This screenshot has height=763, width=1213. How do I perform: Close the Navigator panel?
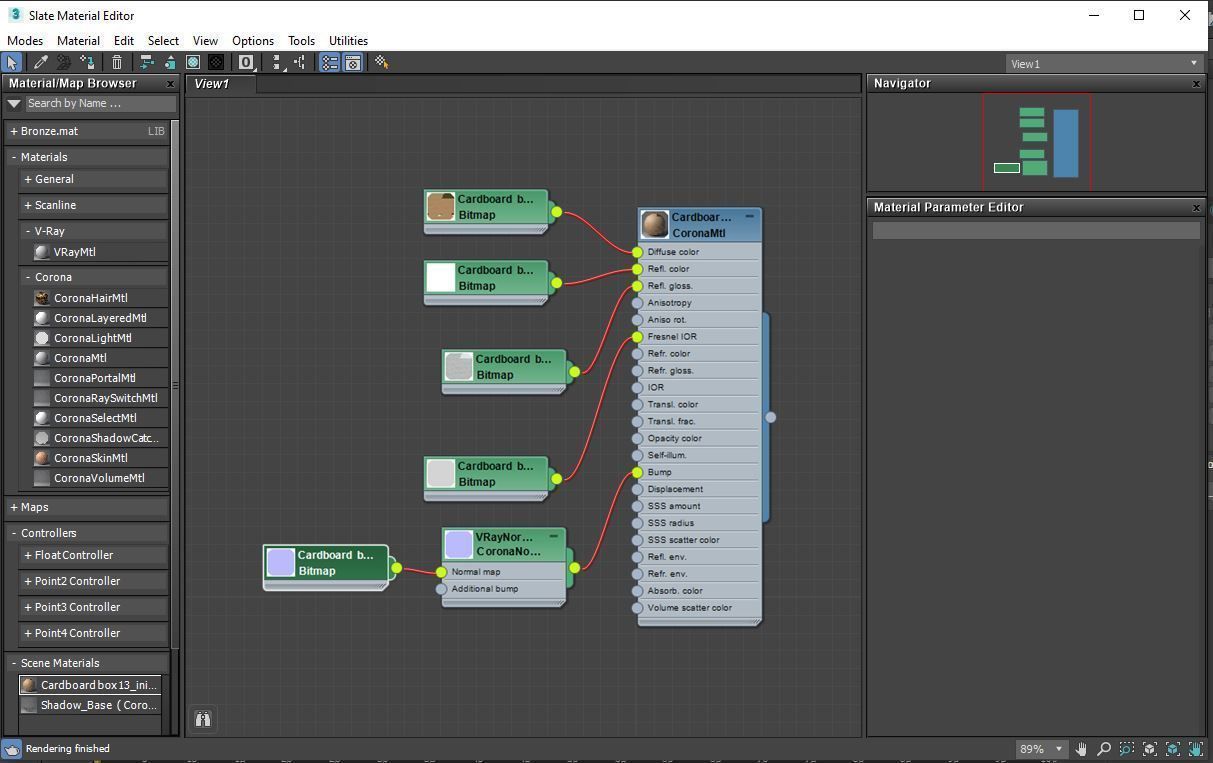[x=1196, y=84]
